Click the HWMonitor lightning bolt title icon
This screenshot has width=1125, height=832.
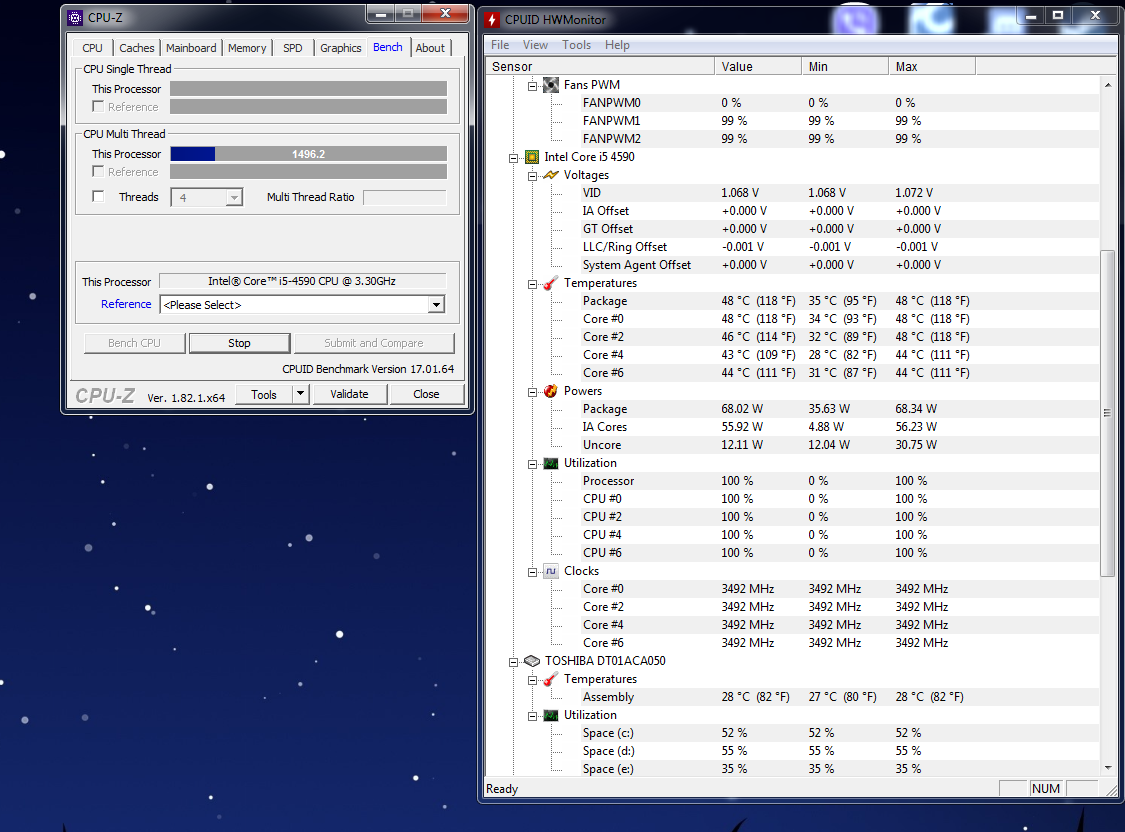pos(492,20)
